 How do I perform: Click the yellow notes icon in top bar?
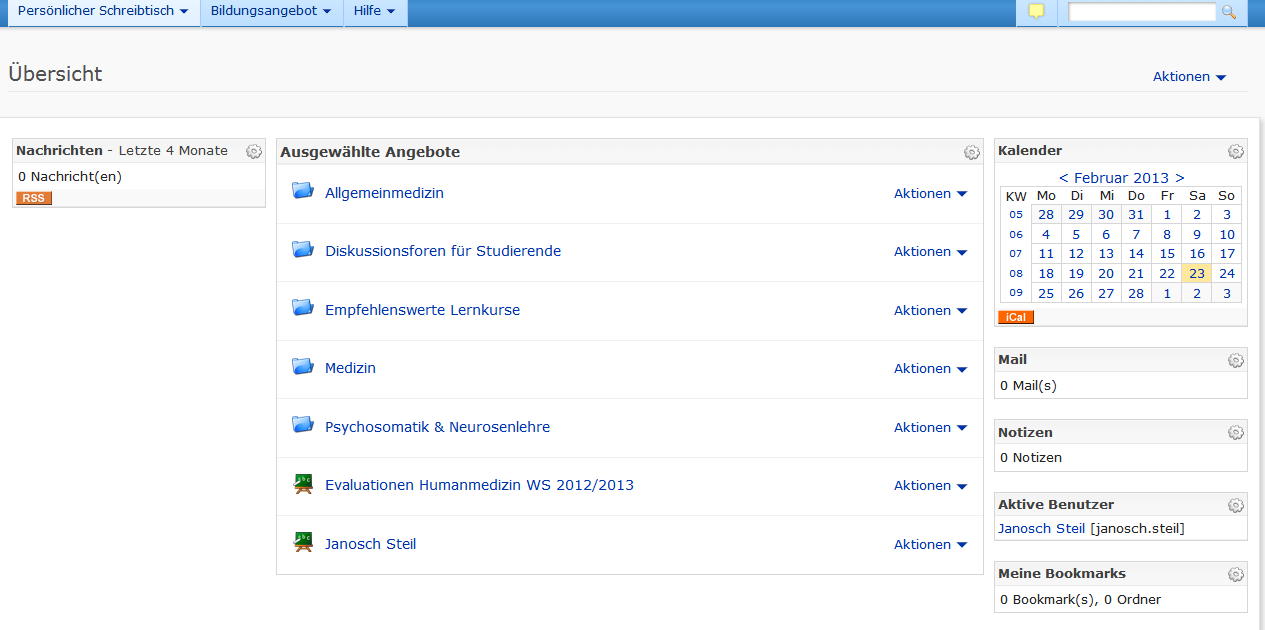coord(1036,12)
